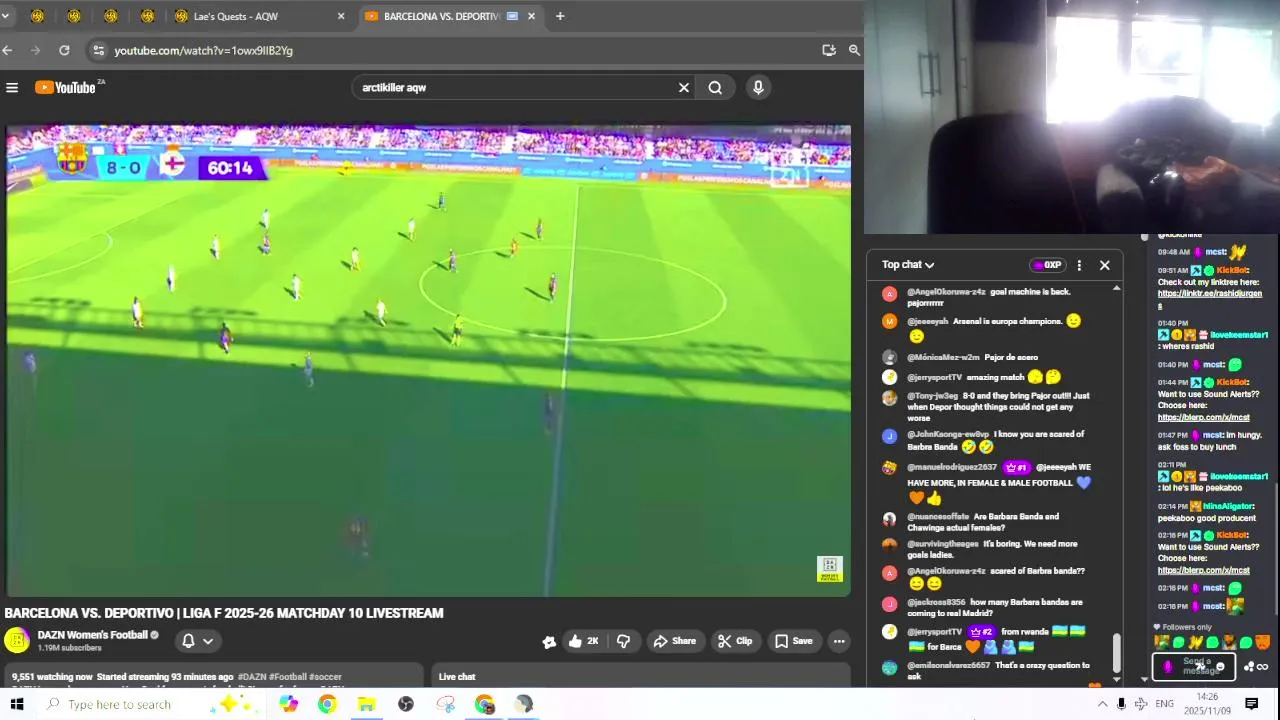This screenshot has width=1280, height=720.
Task: Start voice search with the microphone icon
Action: 758,88
